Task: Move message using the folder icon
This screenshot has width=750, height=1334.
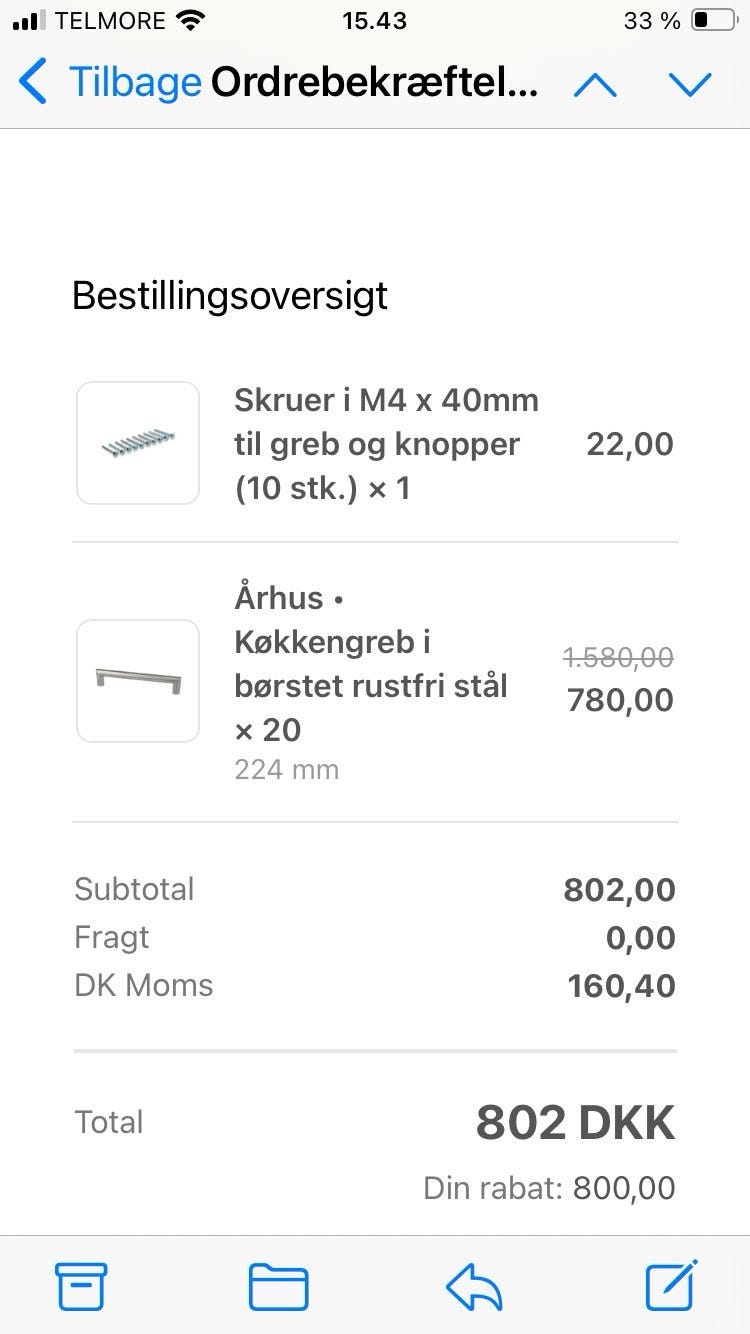Action: 278,1286
